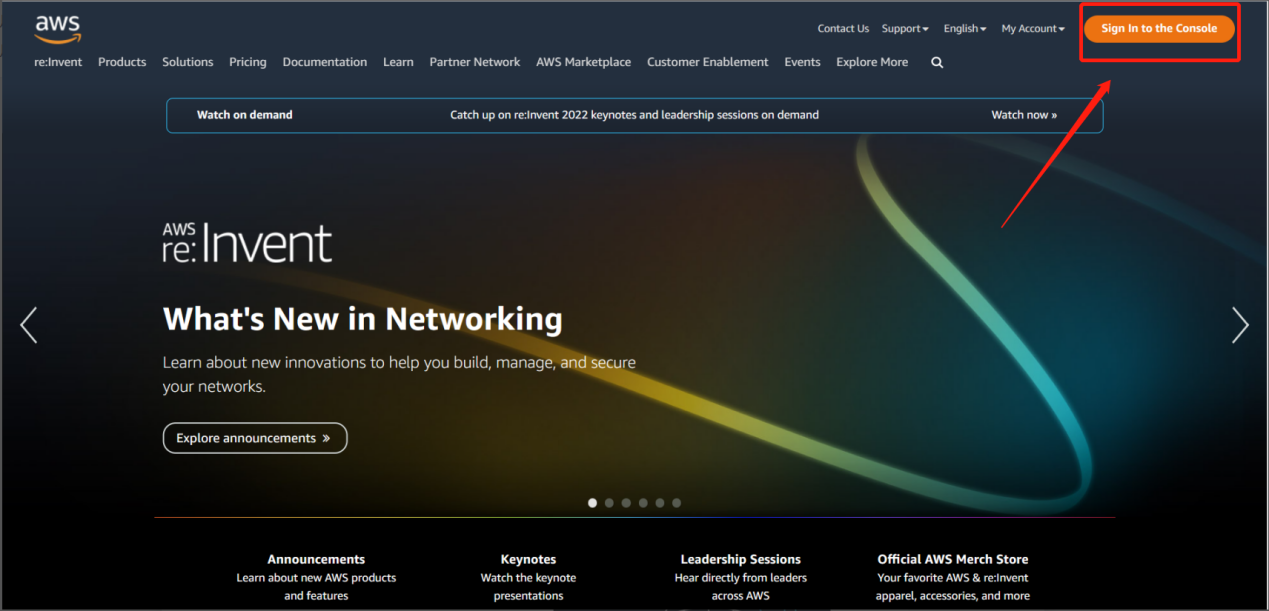The image size is (1269, 611).
Task: Open the Products menu
Action: coord(122,62)
